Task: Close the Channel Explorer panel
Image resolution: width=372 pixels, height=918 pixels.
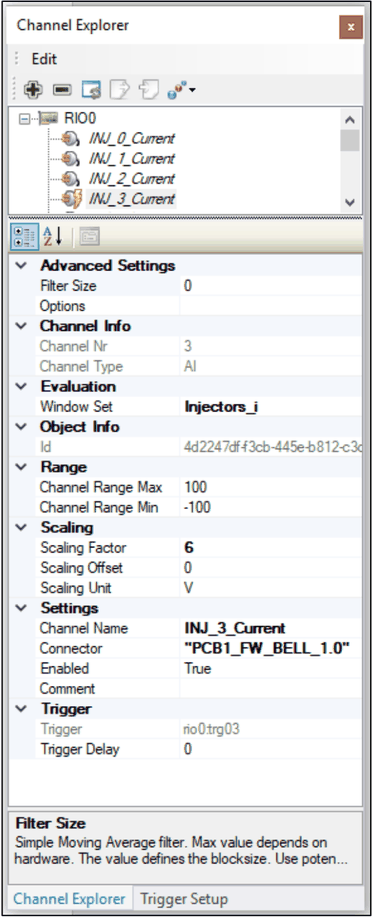Action: (351, 27)
